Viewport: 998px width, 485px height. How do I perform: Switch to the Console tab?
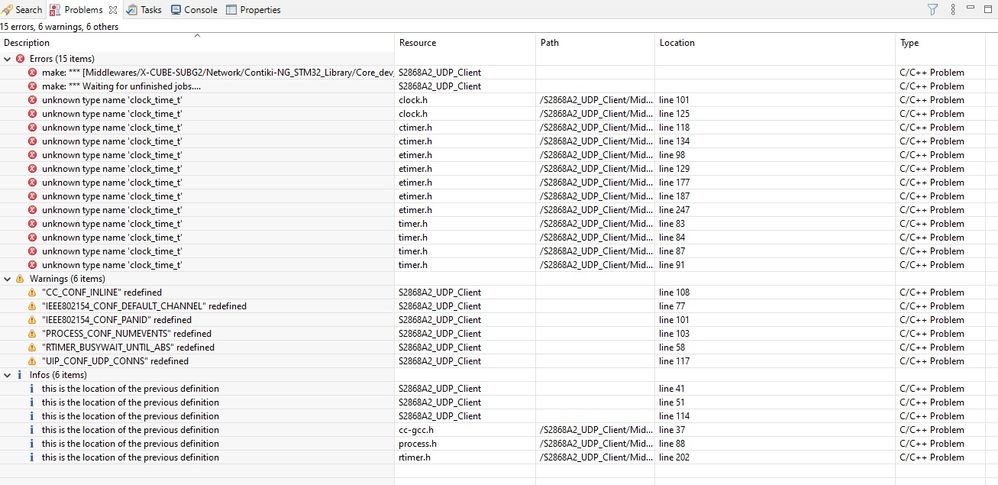[x=194, y=10]
